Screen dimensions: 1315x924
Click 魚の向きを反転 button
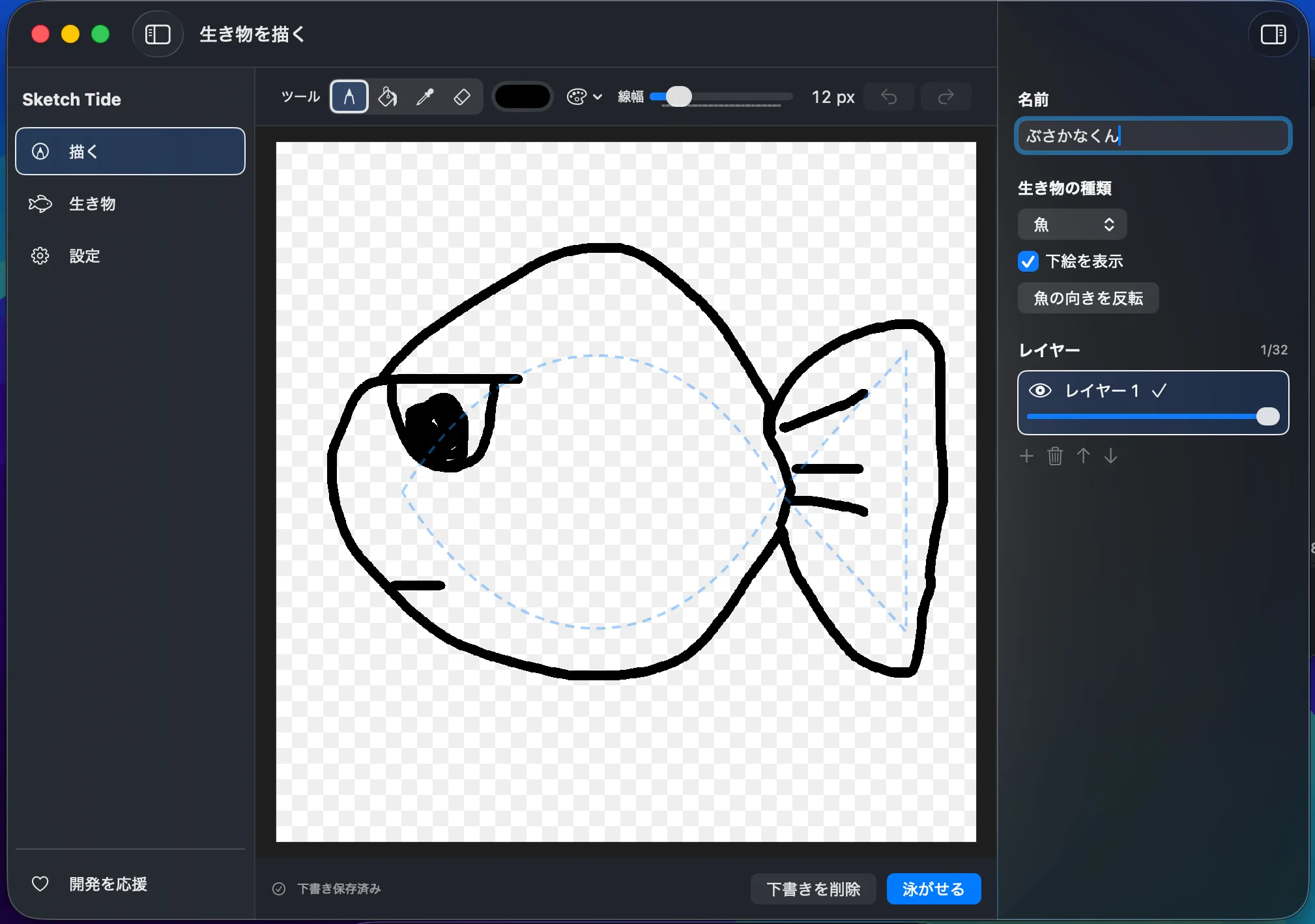point(1088,298)
